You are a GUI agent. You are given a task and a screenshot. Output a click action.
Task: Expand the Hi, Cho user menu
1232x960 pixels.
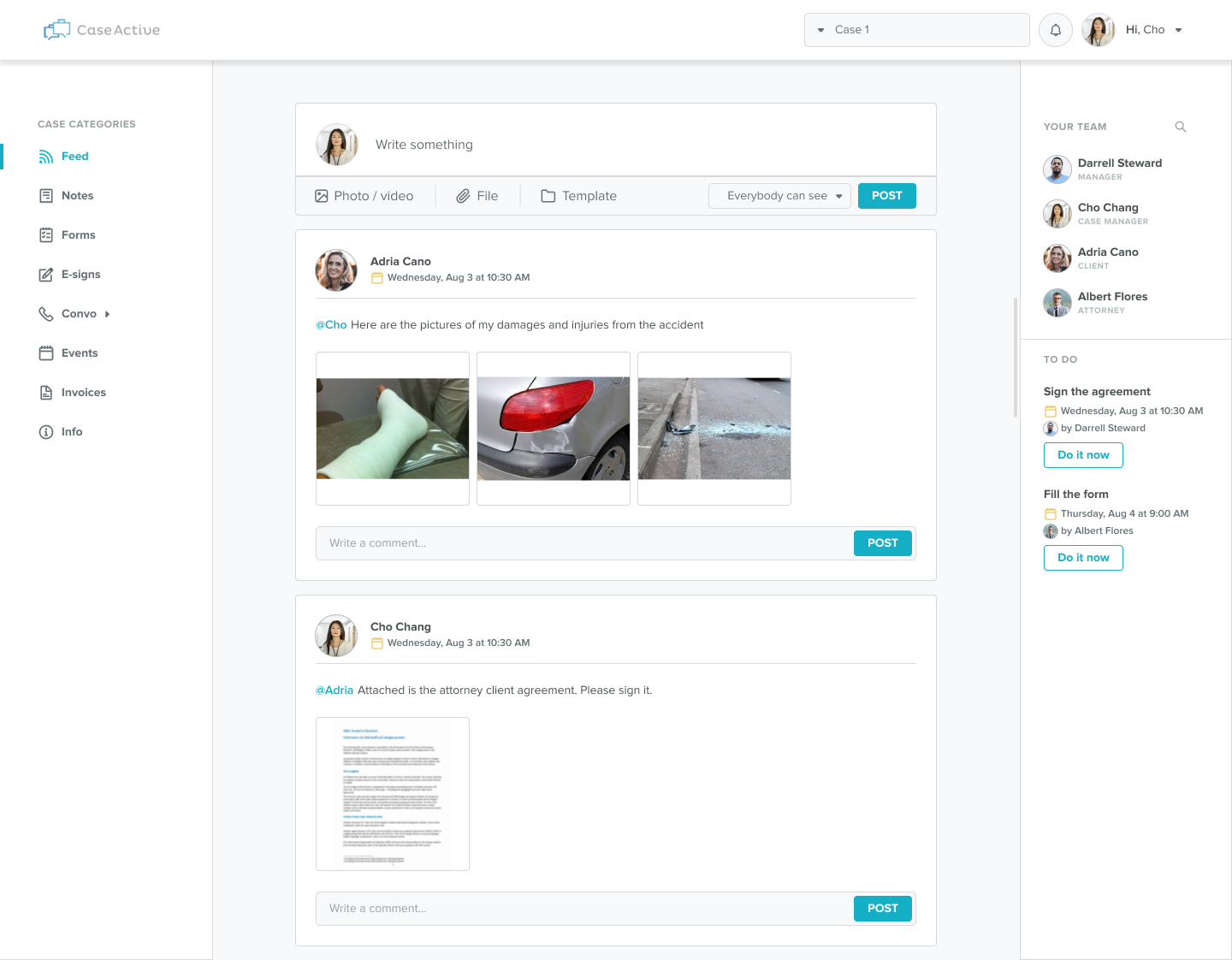click(x=1177, y=30)
